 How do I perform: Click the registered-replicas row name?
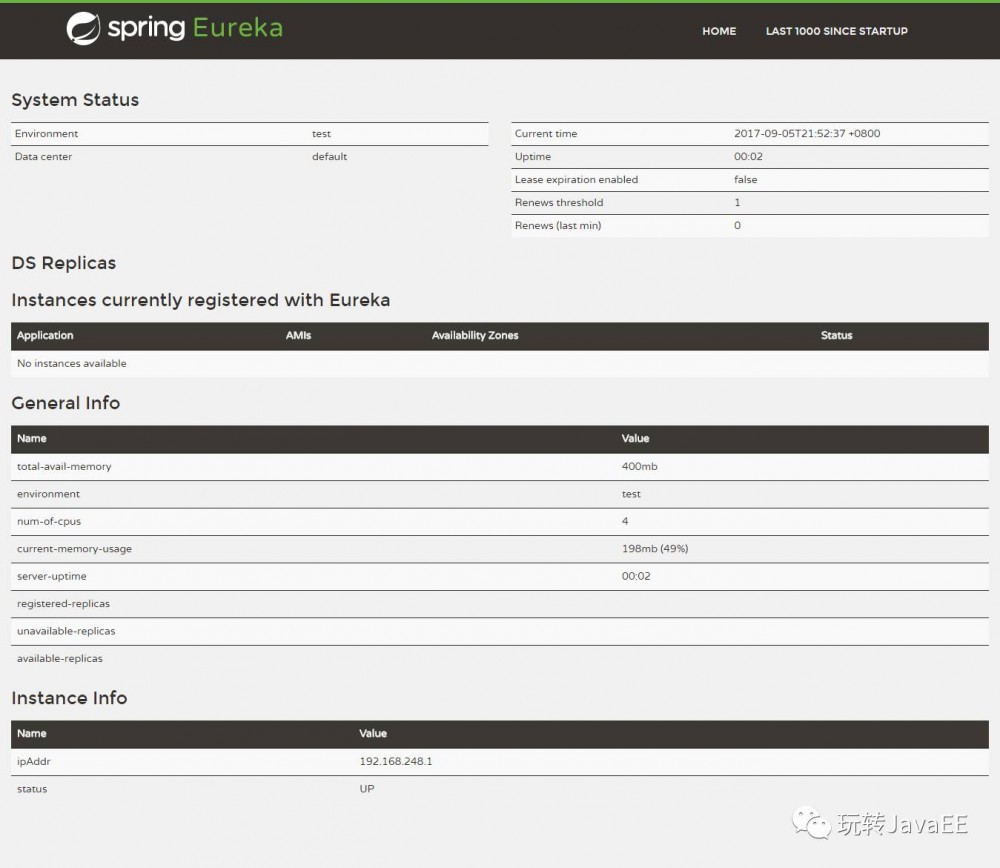point(63,604)
